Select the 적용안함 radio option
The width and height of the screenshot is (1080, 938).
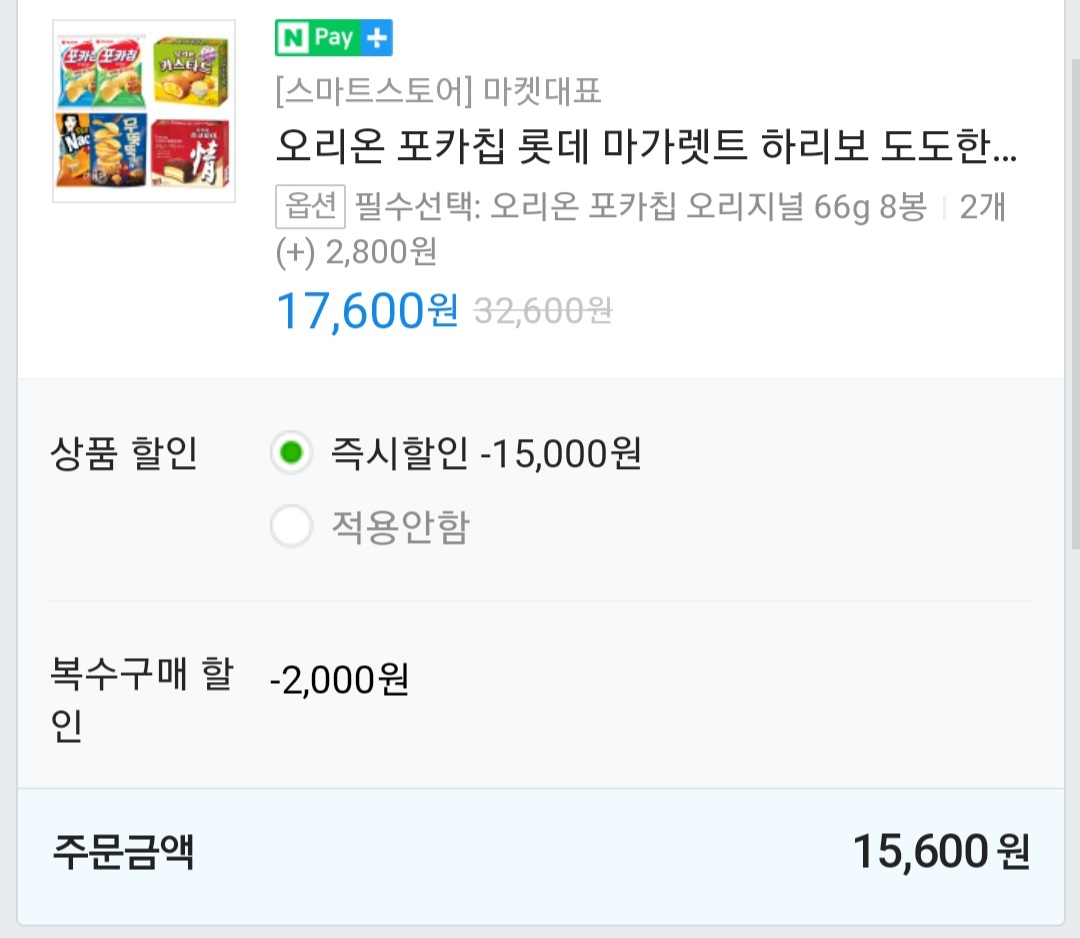pos(291,526)
